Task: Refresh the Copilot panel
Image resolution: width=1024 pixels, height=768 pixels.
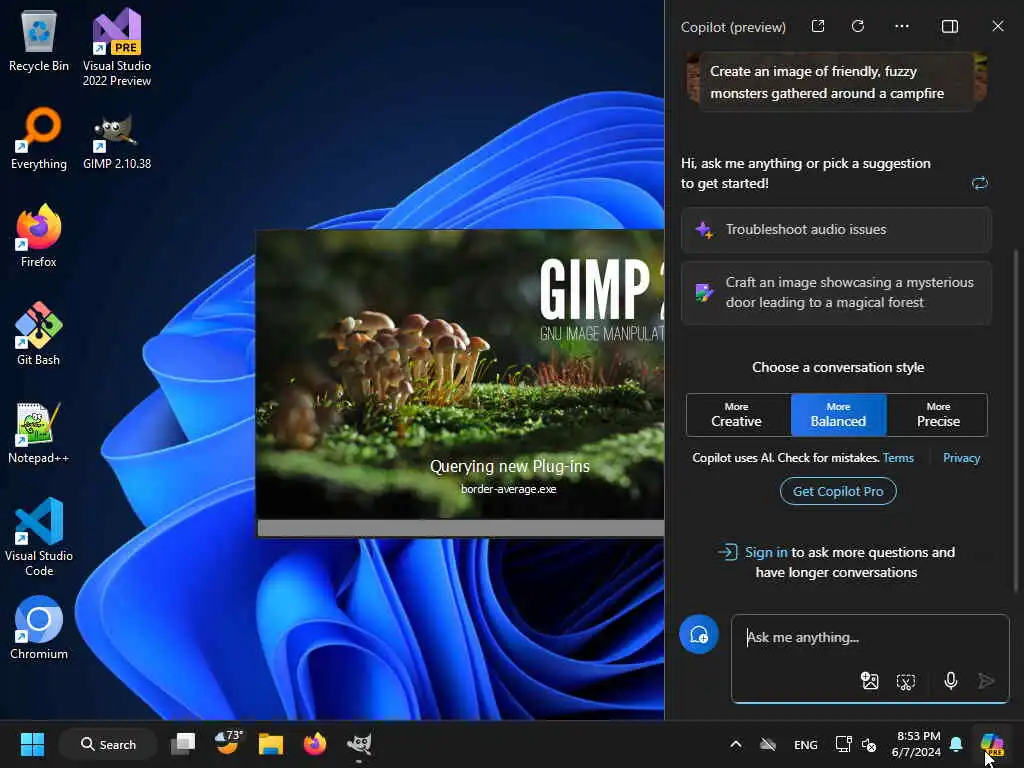Action: point(858,26)
